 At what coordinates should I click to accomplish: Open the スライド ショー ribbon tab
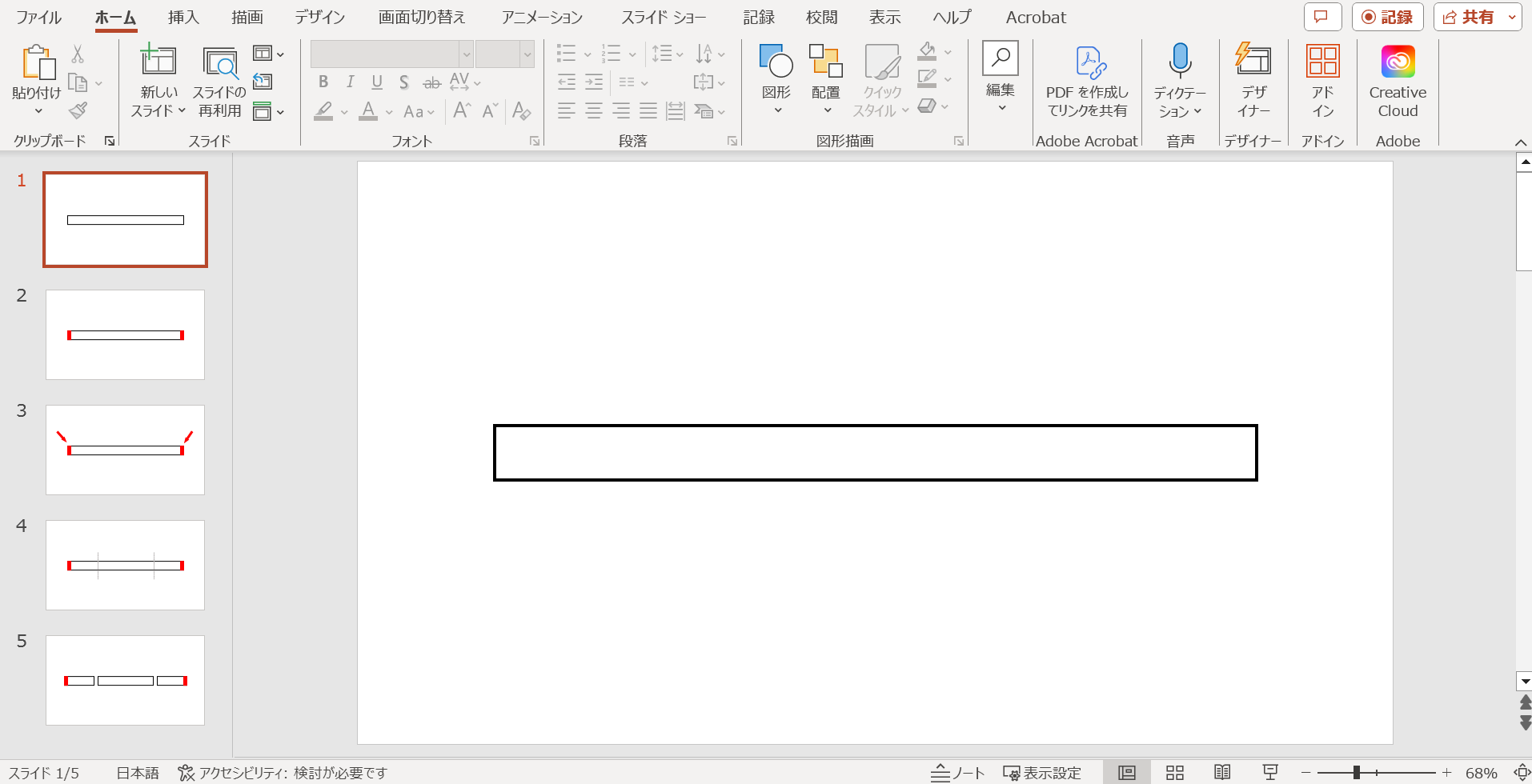coord(663,17)
